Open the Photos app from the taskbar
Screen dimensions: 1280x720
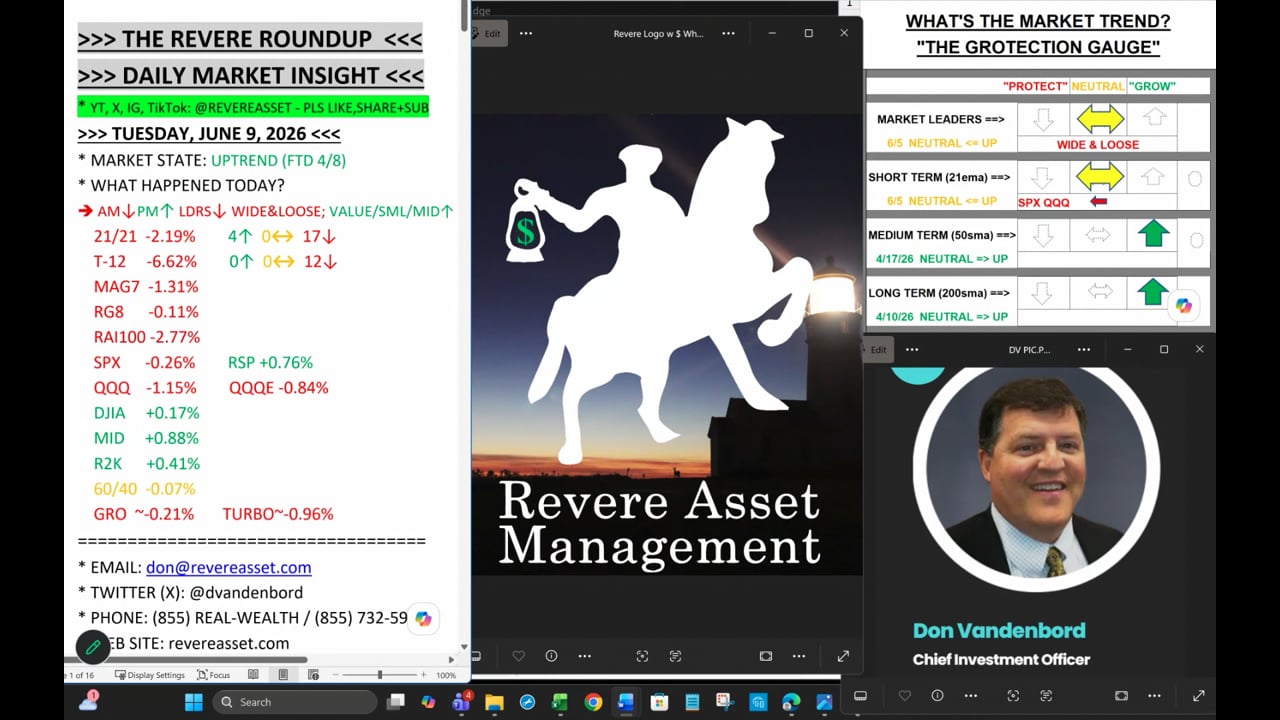pos(824,702)
